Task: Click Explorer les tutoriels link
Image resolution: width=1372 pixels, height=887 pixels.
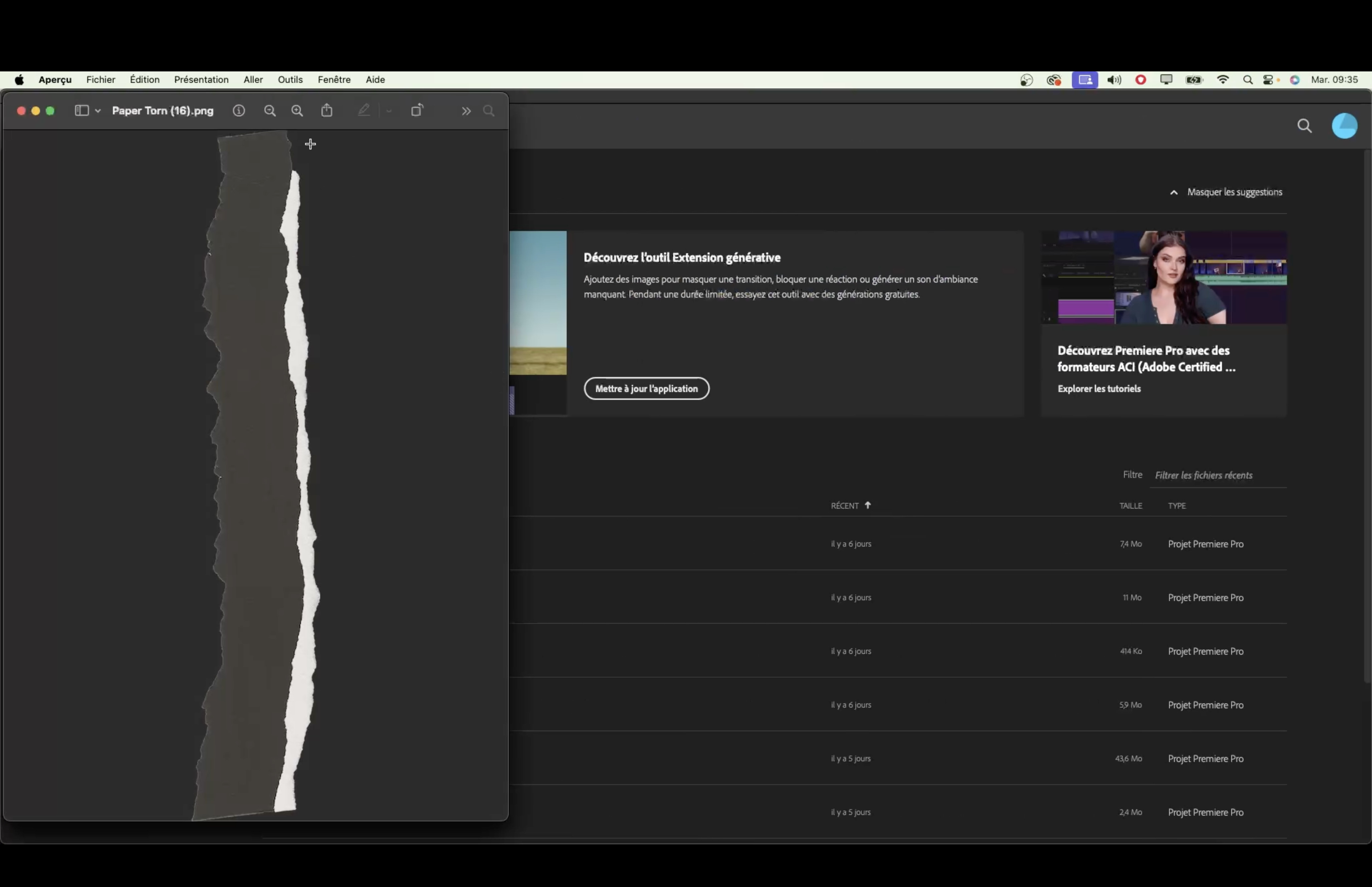Action: (1098, 389)
